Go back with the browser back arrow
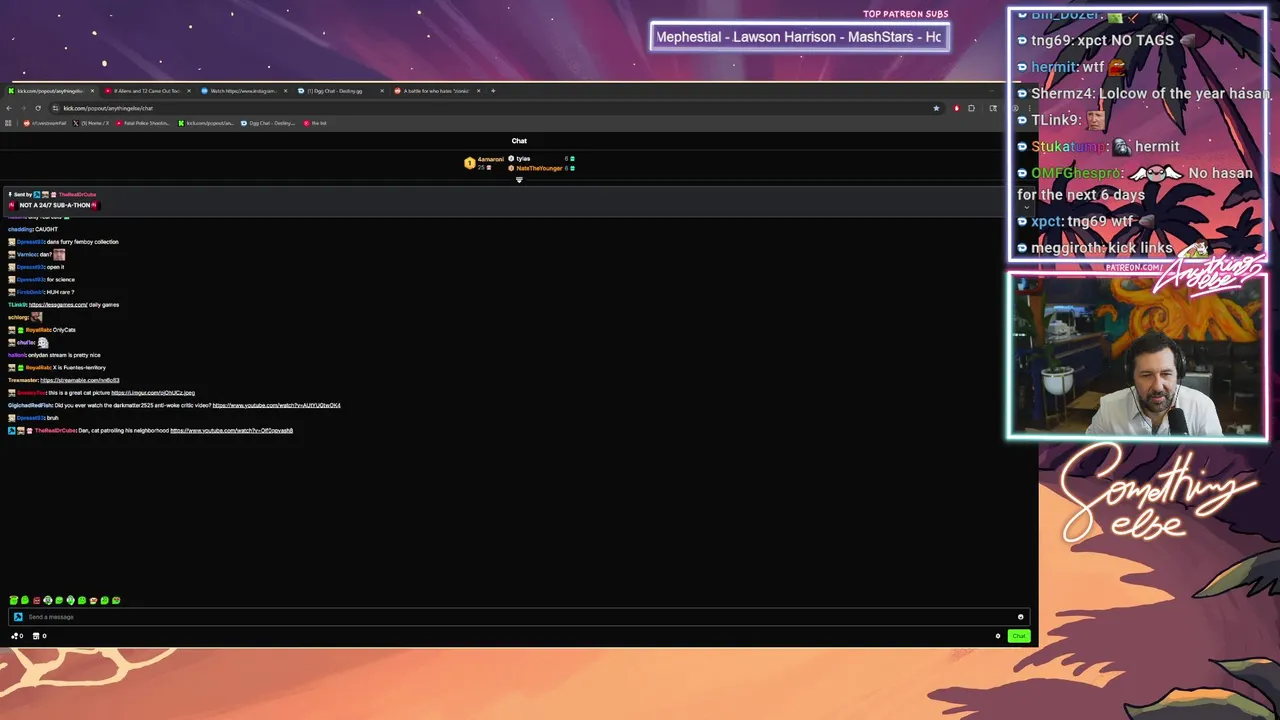The height and width of the screenshot is (720, 1280). pos(9,108)
